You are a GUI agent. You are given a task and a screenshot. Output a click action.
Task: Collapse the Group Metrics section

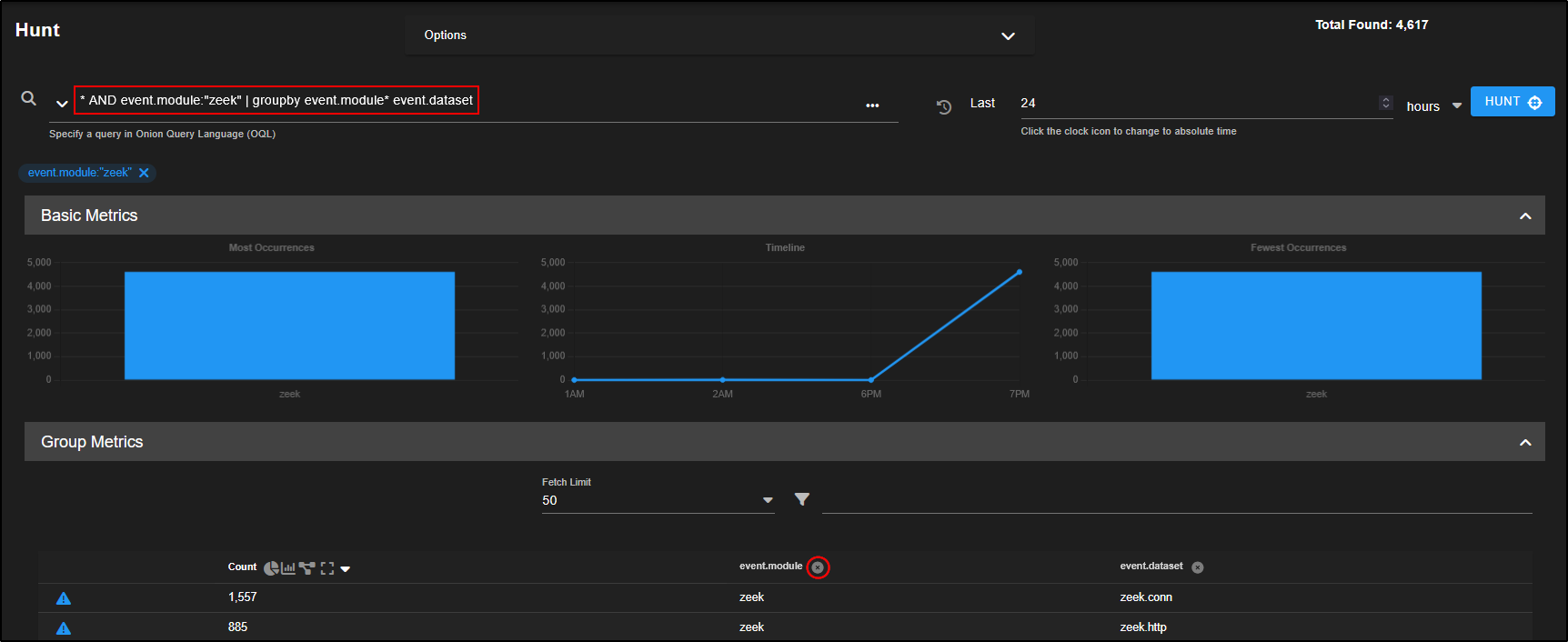pos(1525,443)
